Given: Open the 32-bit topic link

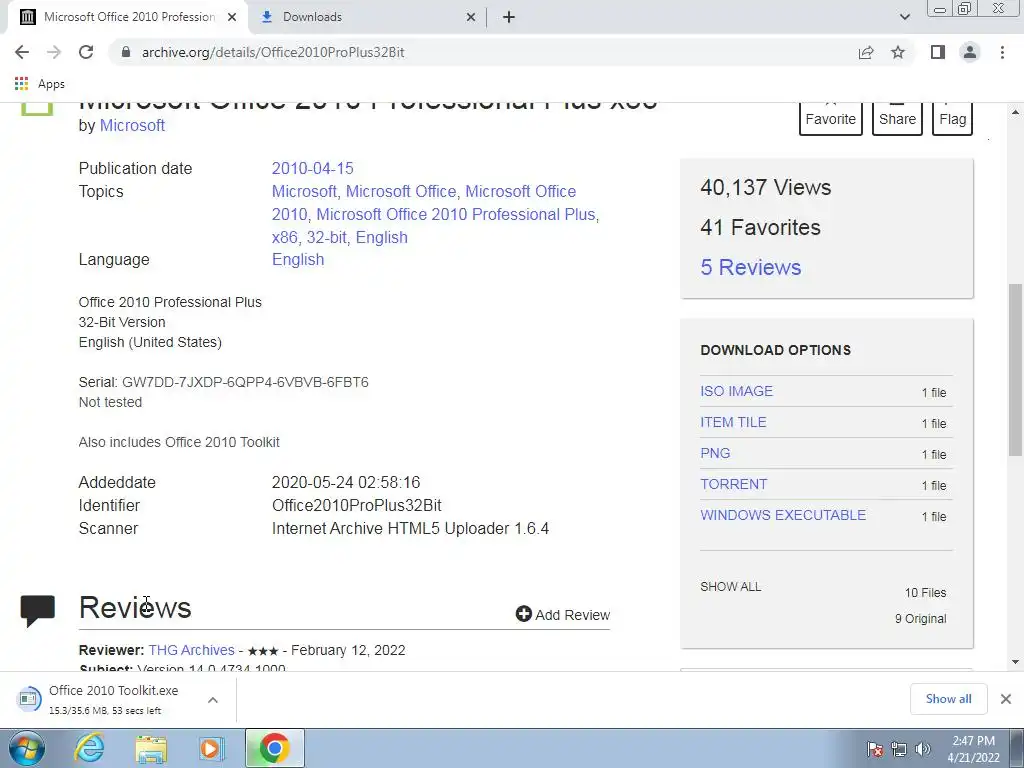Looking at the screenshot, I should click(x=327, y=237).
